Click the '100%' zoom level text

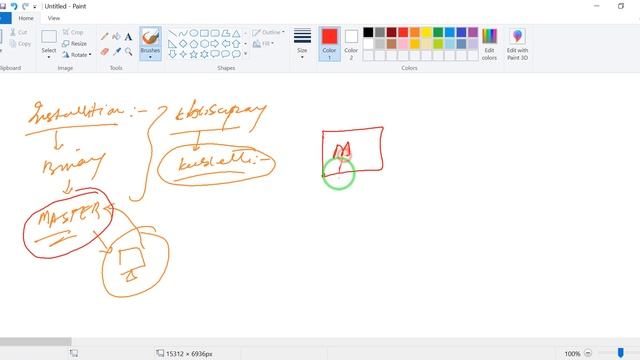pos(572,353)
